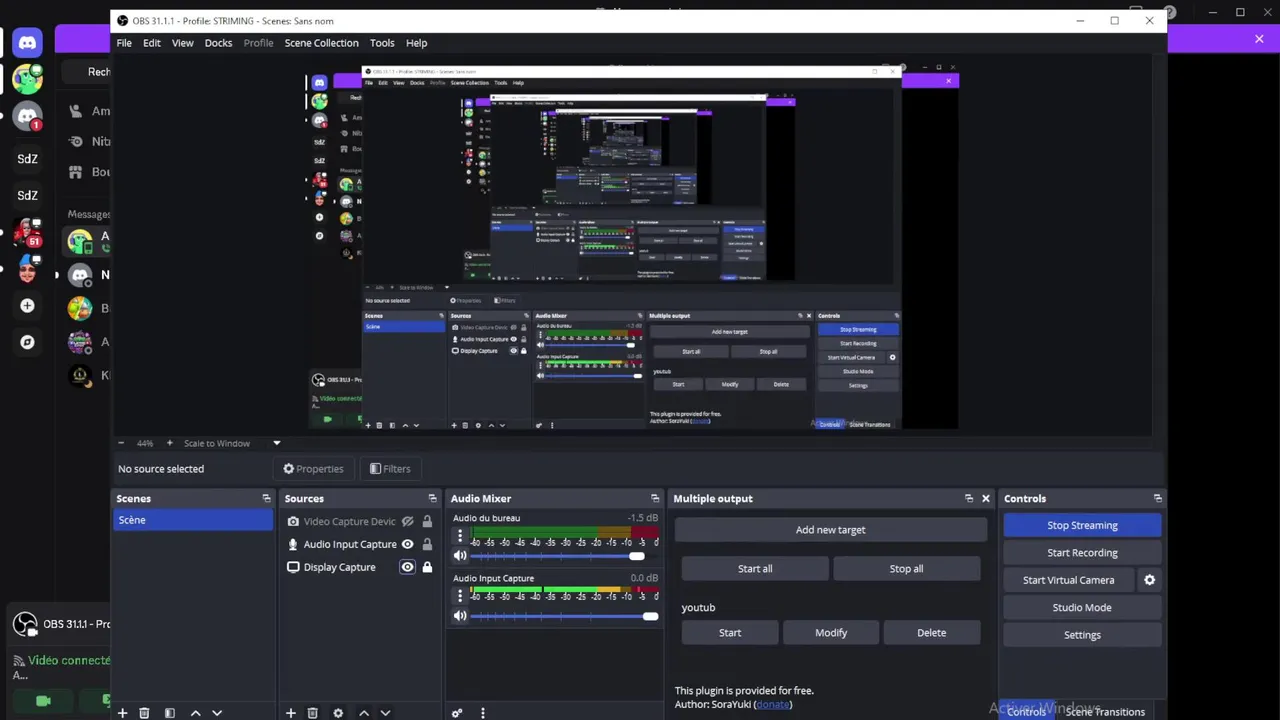
Task: Mute the Audio Input Capture mixer channel
Action: pos(460,616)
